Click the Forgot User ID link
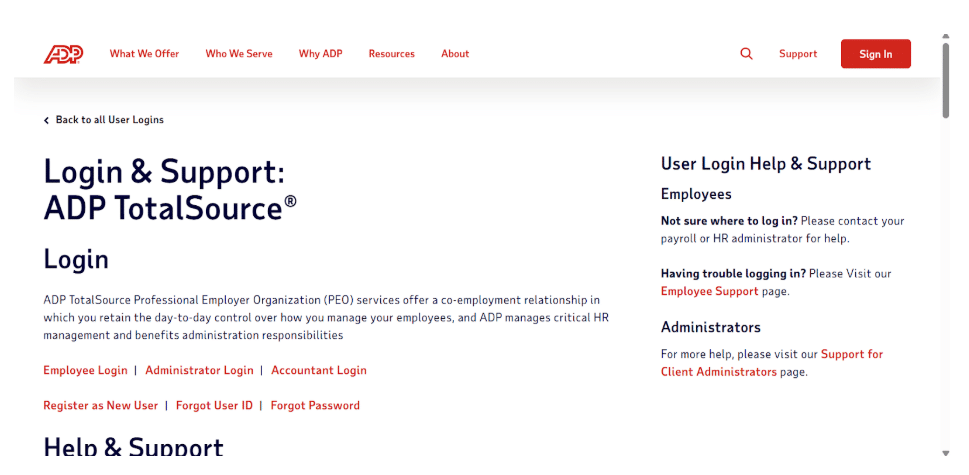The image size is (969, 475). click(x=214, y=405)
